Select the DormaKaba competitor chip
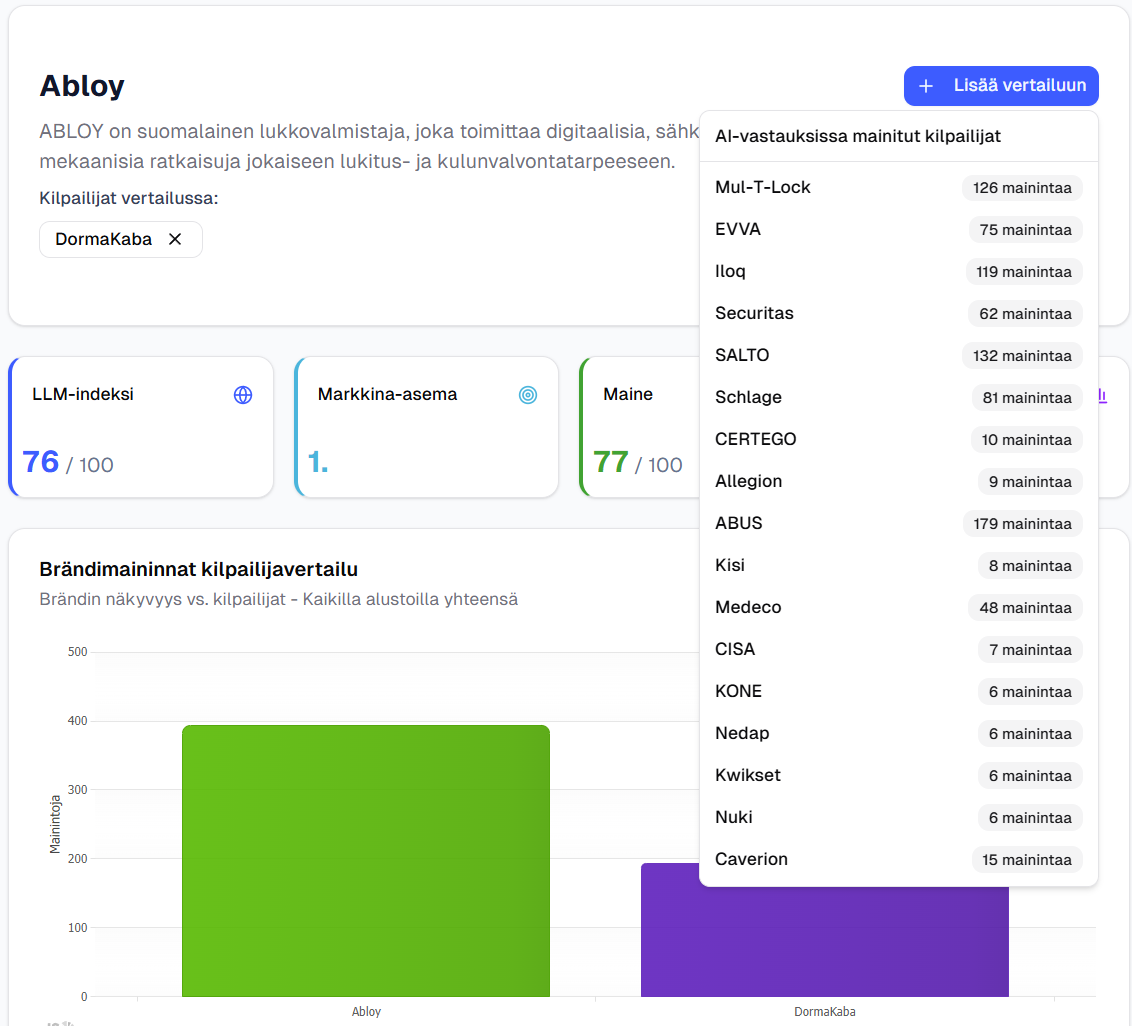The height and width of the screenshot is (1026, 1132). 104,239
